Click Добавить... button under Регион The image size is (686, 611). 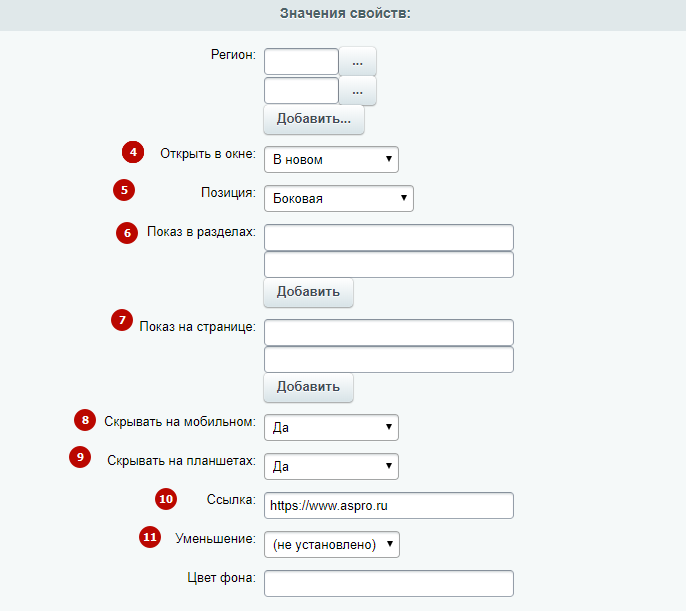314,119
